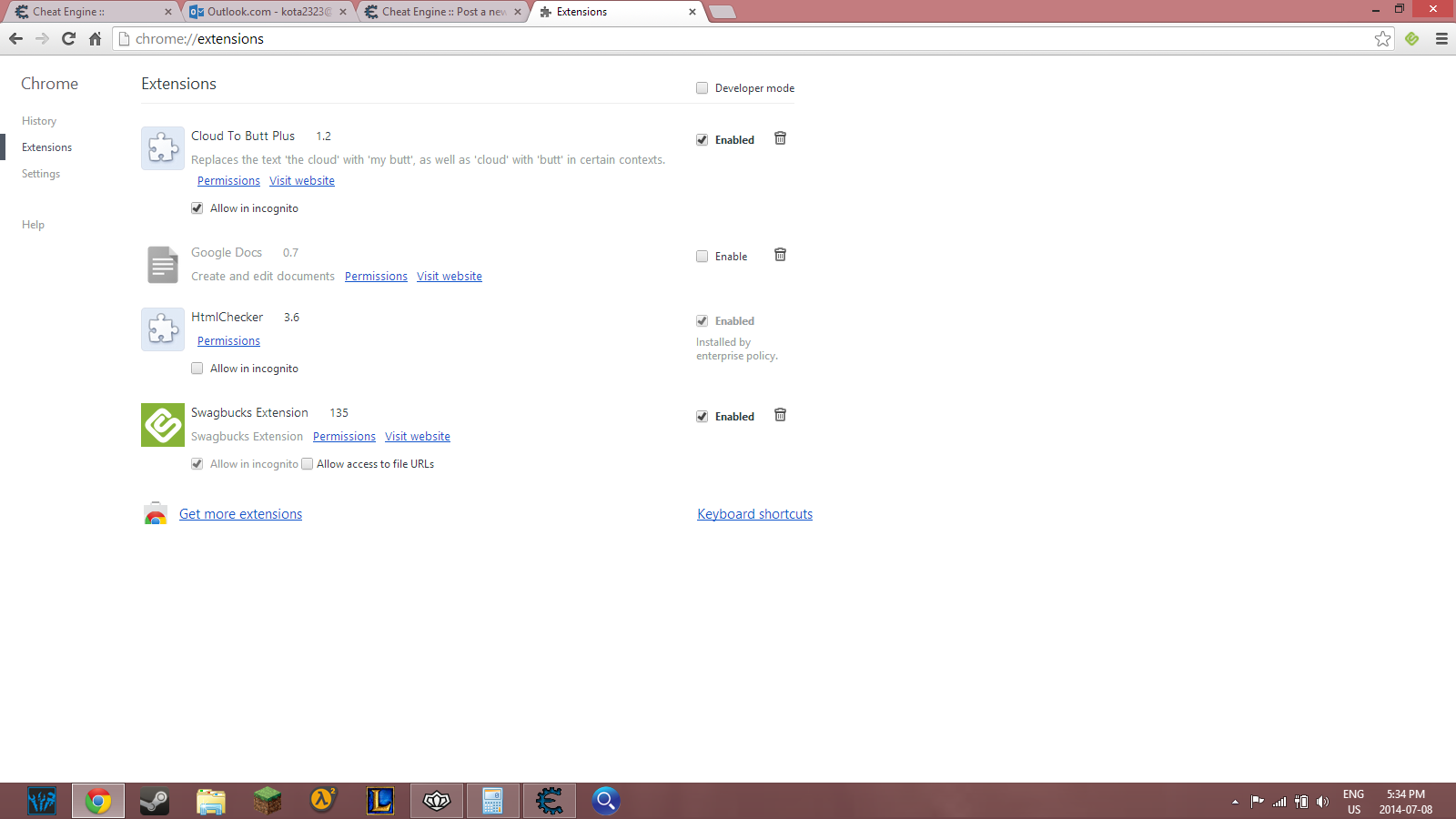
Task: Click the trash icon for Google Docs extension
Action: click(x=780, y=255)
